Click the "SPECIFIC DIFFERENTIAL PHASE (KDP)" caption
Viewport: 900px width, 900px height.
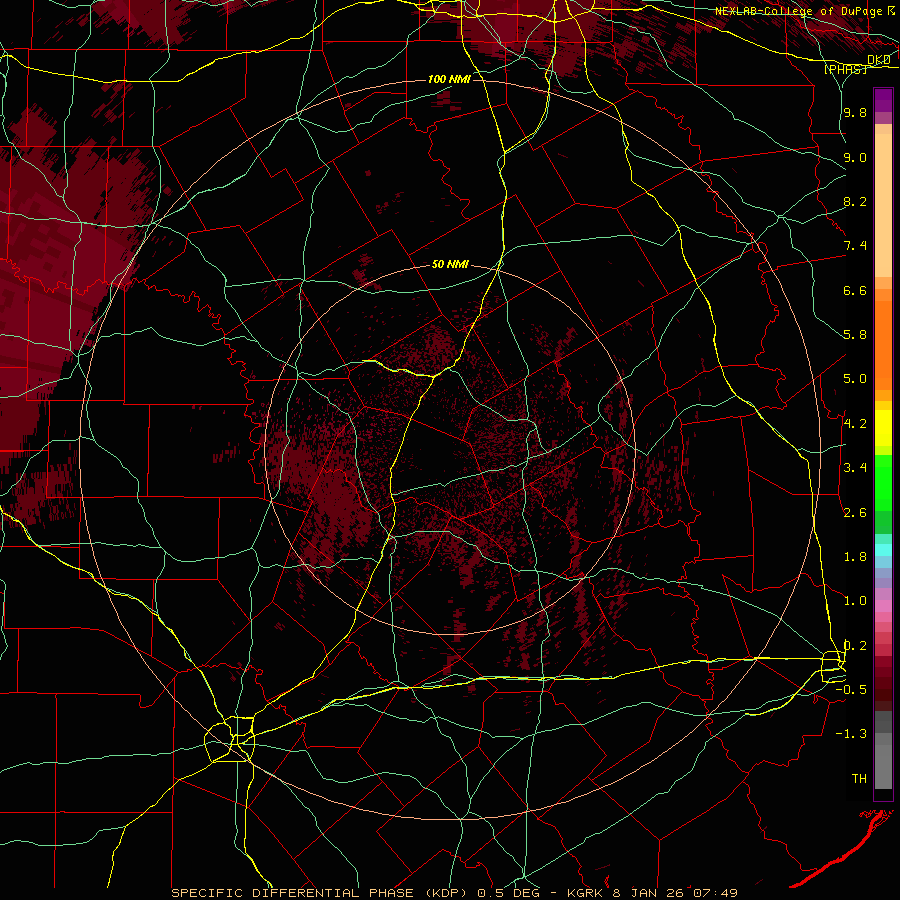321,893
